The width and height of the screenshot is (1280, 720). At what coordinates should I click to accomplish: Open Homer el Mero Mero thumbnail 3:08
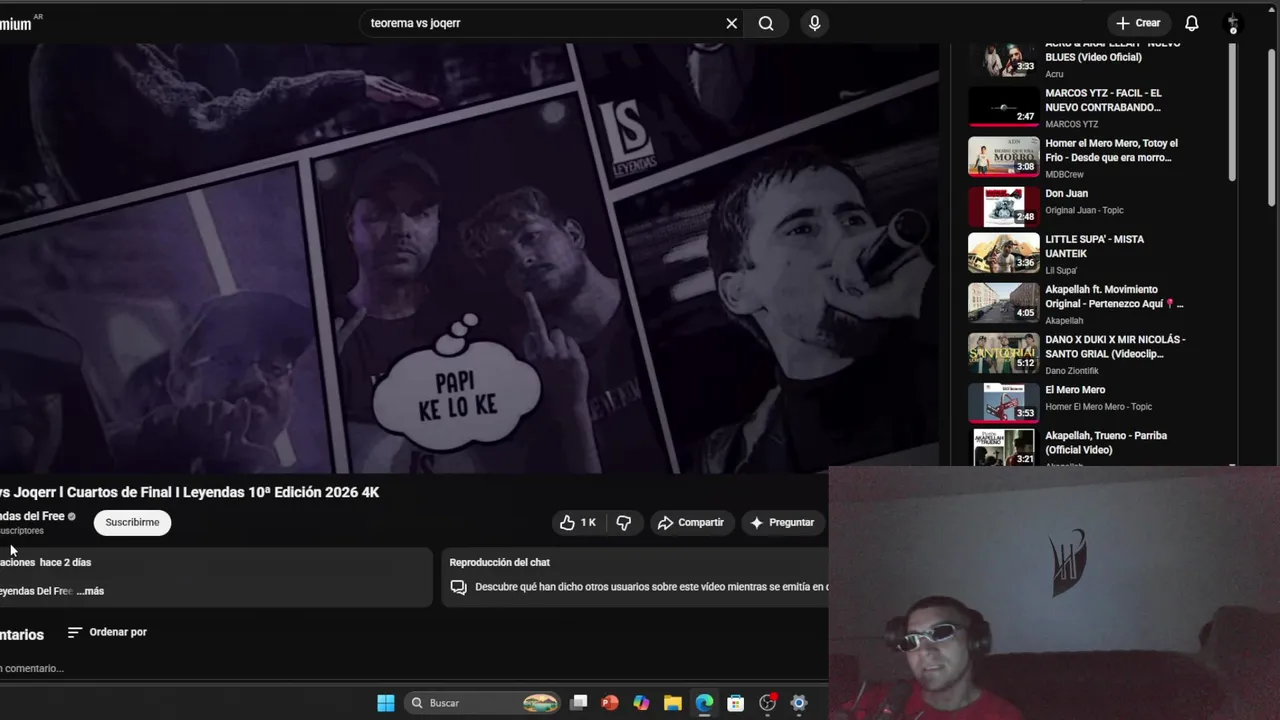point(1003,156)
